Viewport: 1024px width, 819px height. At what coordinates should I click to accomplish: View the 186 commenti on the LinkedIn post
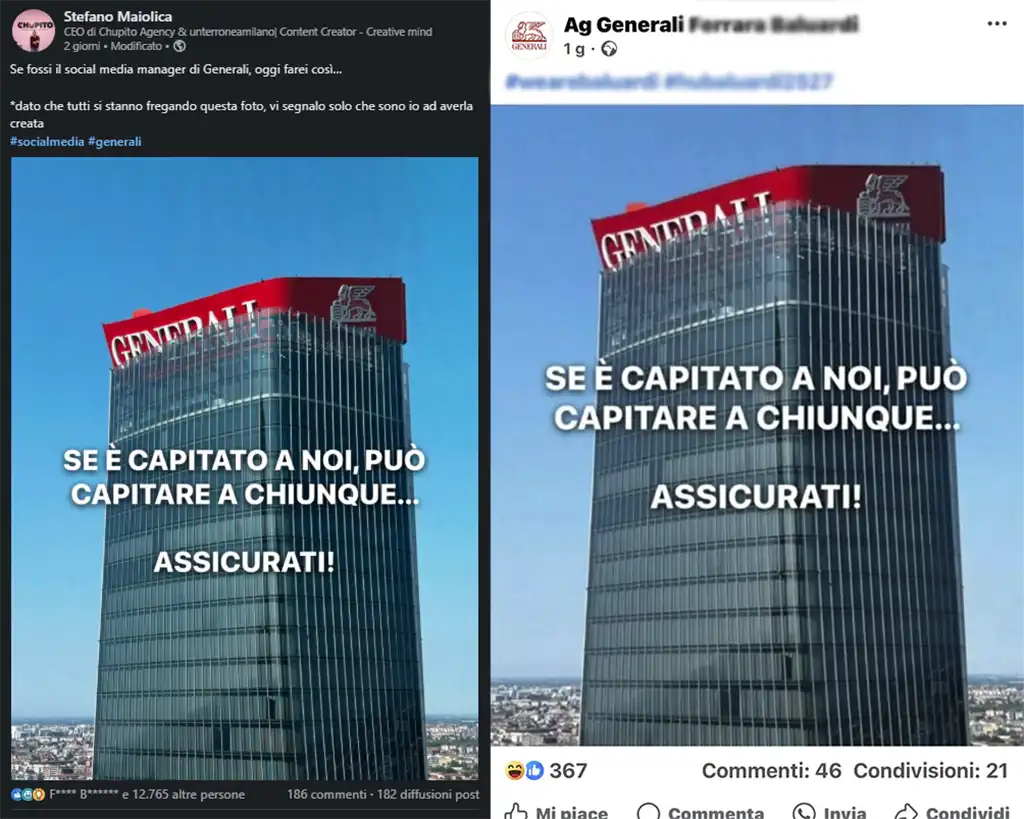[x=327, y=794]
